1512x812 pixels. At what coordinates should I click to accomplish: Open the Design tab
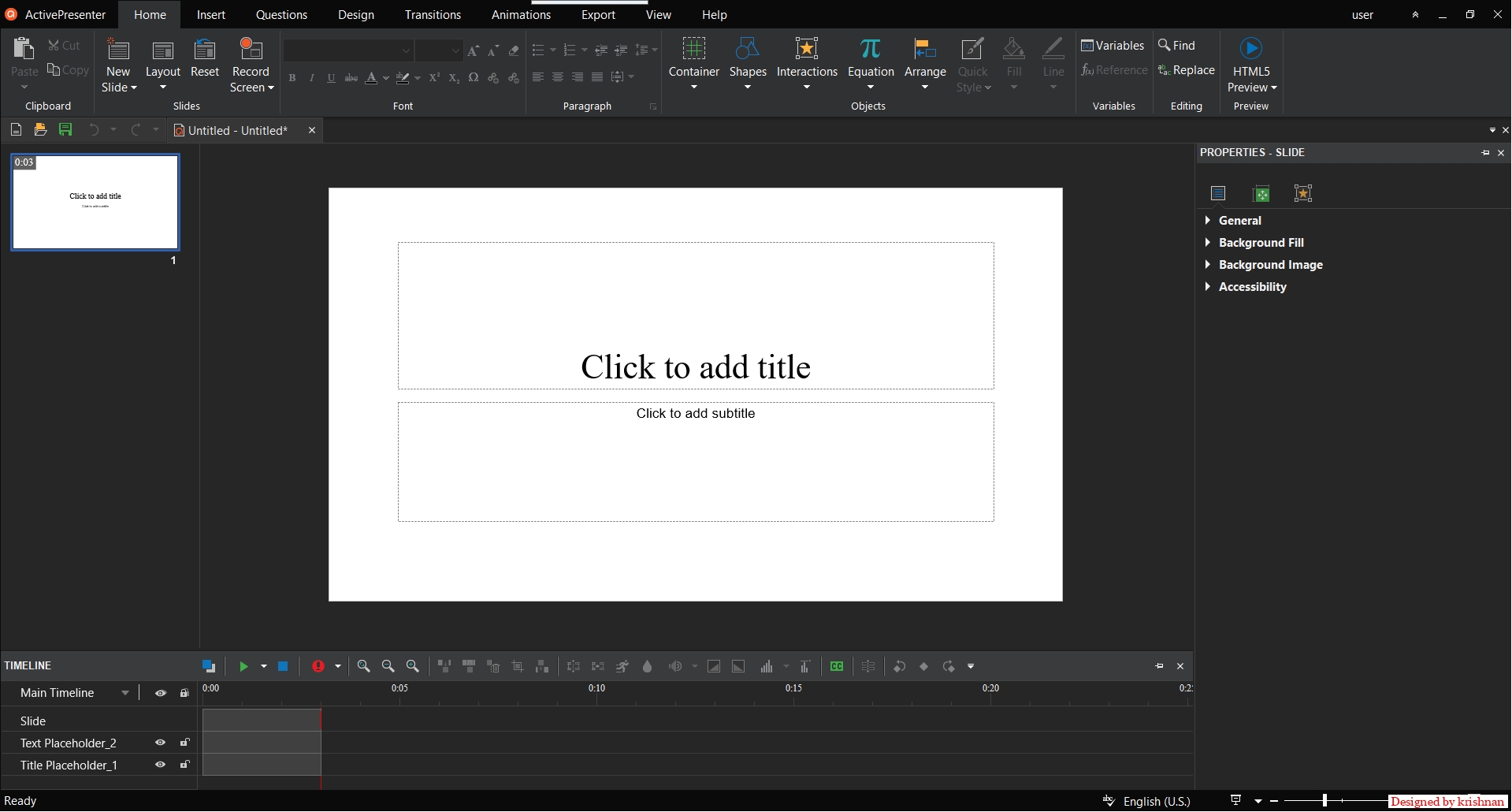coord(356,15)
